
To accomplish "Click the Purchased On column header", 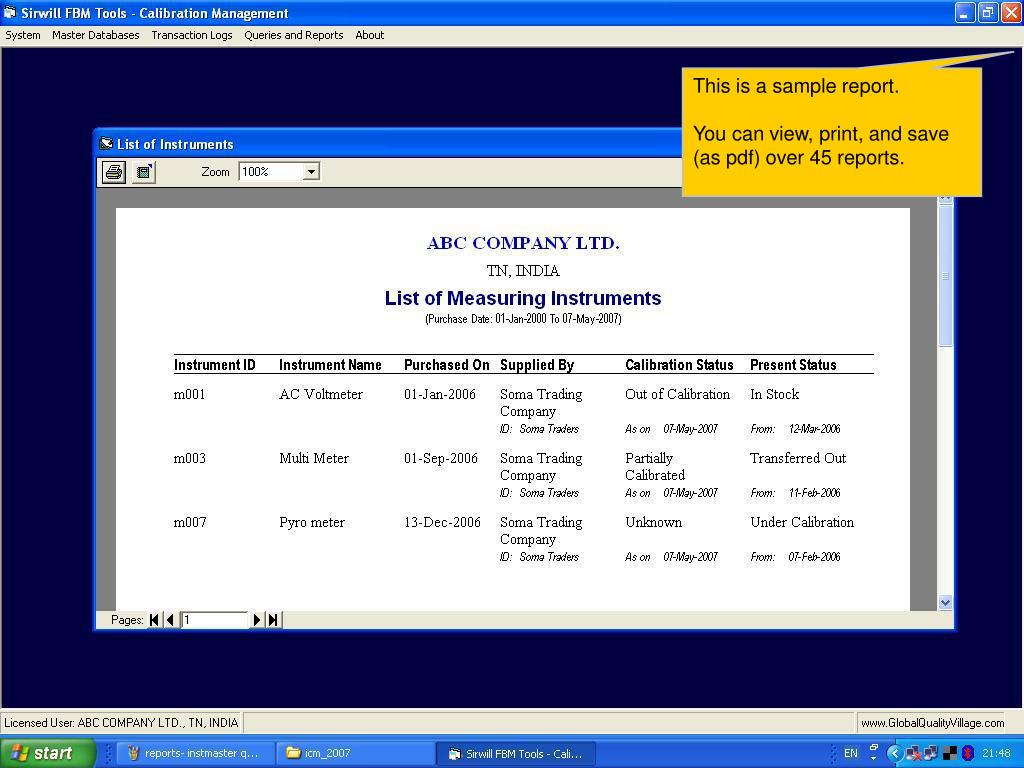I will pyautogui.click(x=447, y=365).
